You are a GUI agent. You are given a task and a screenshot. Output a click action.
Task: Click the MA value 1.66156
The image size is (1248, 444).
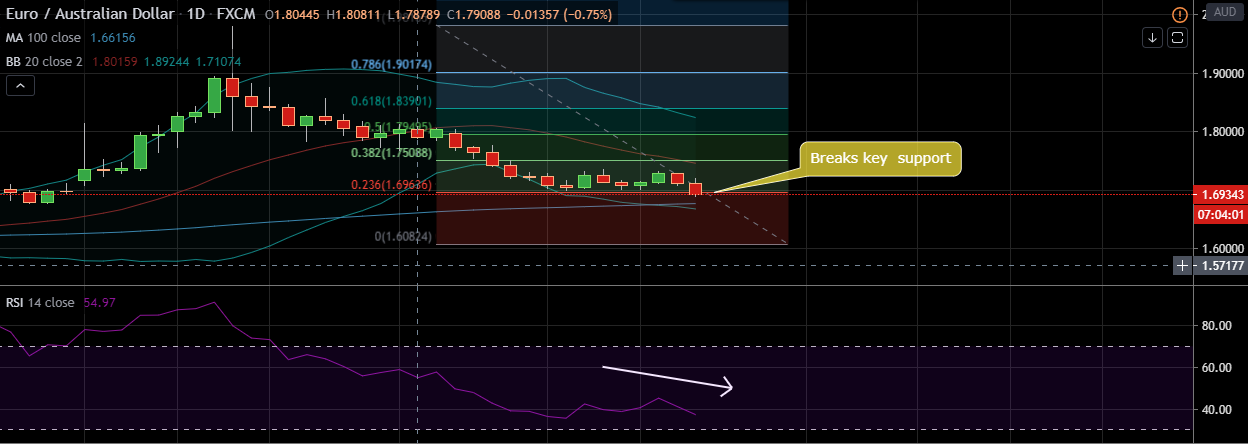(113, 38)
